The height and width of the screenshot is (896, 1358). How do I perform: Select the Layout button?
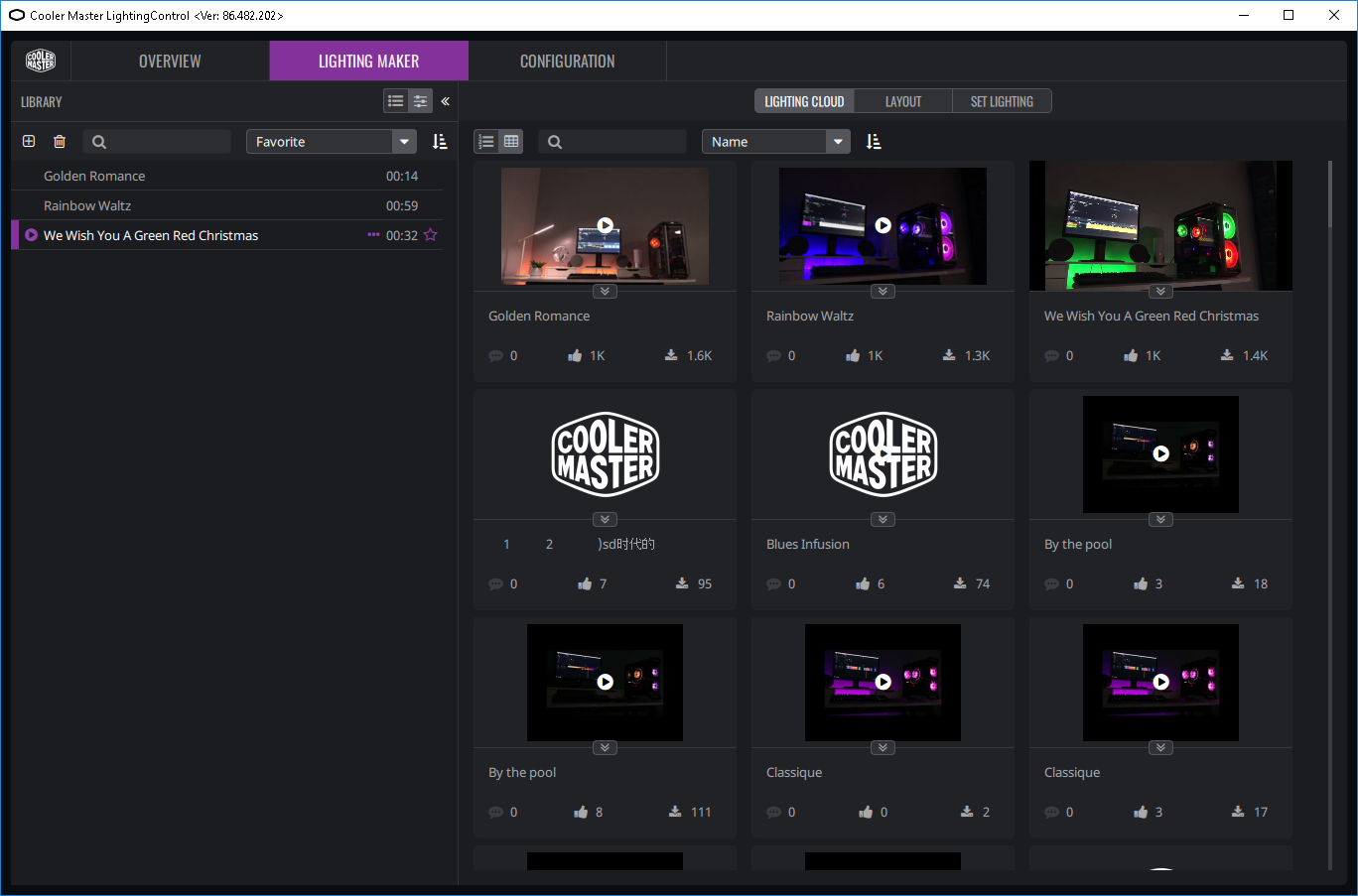pos(903,101)
